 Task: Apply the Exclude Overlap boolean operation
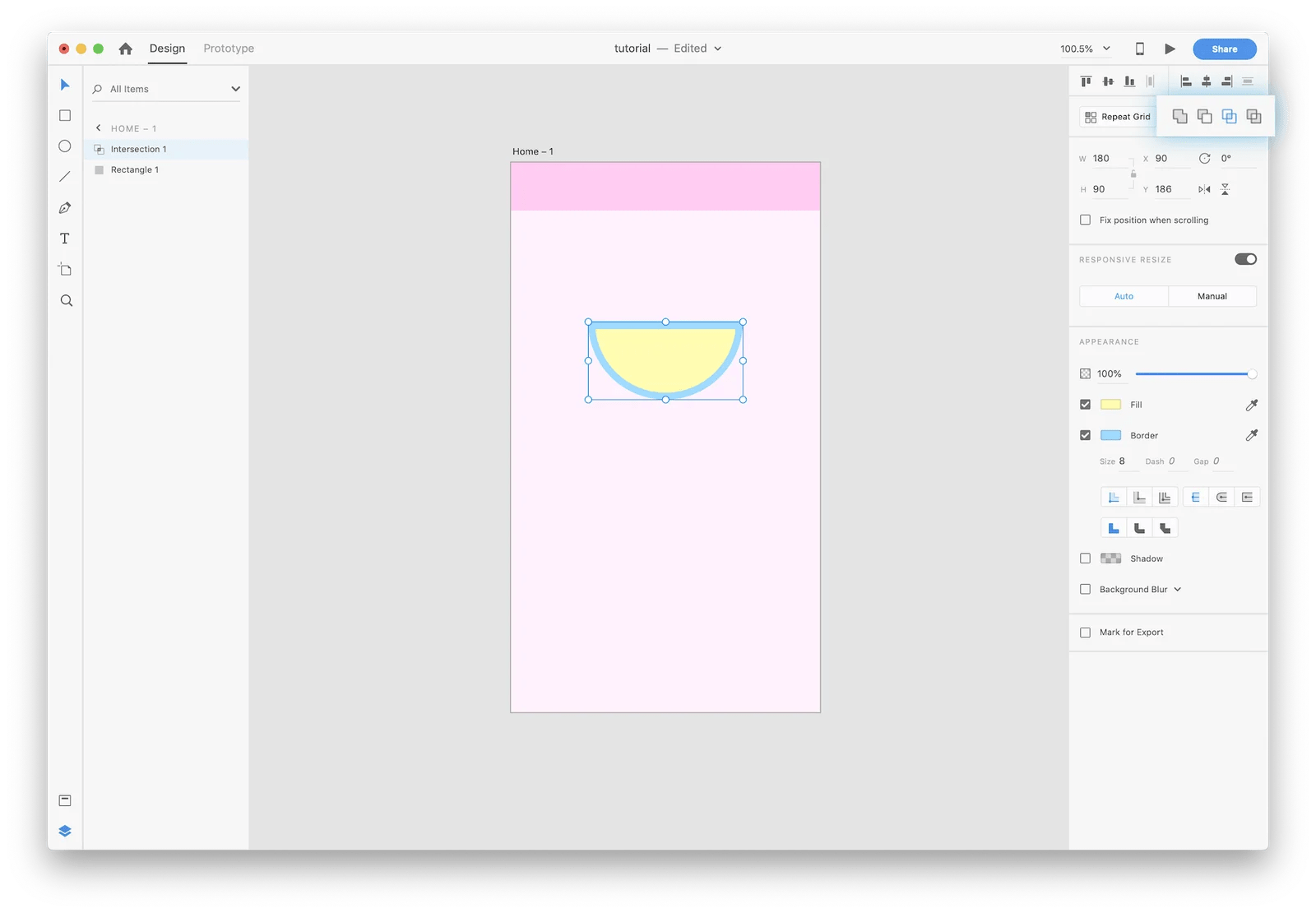1253,117
